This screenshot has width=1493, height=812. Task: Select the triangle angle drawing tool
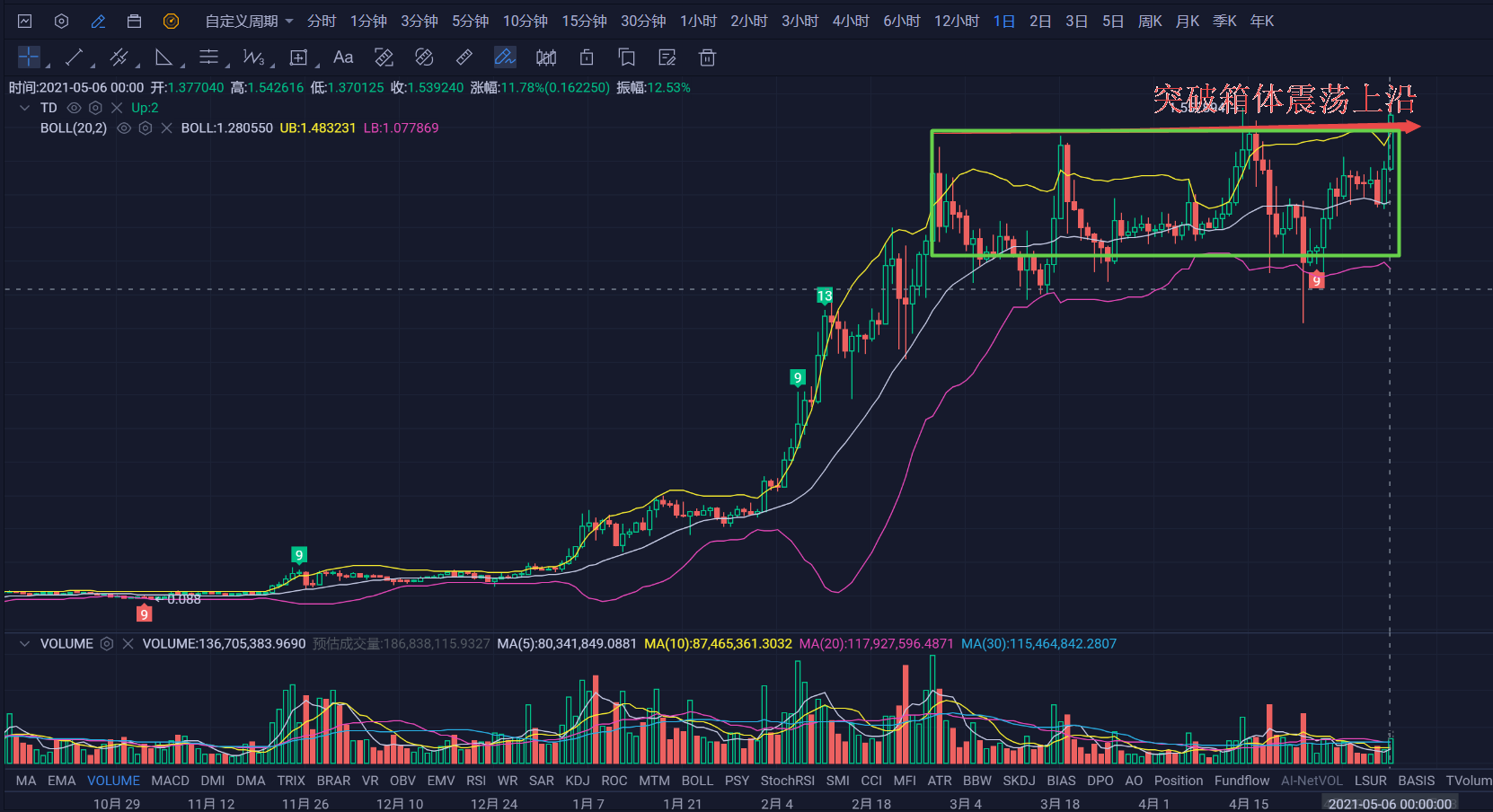pyautogui.click(x=163, y=57)
